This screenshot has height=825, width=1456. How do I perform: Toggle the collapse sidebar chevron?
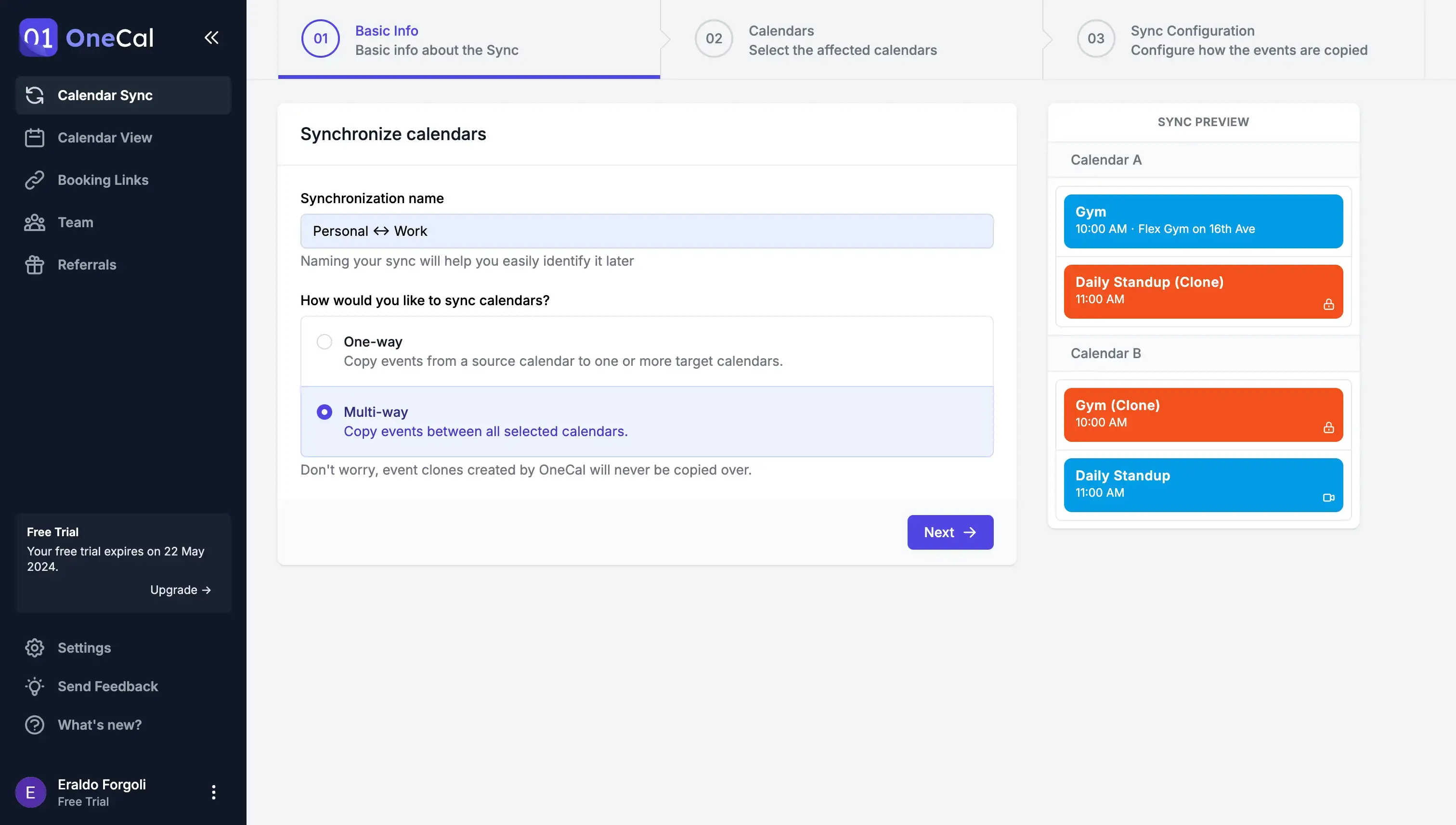pos(211,37)
